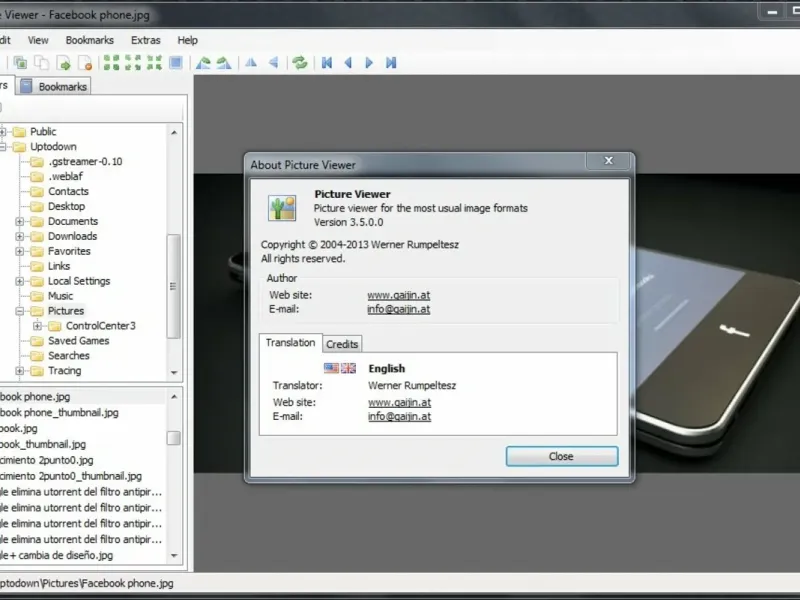Expand the Downloads folder node
This screenshot has height=600, width=800.
(x=19, y=236)
